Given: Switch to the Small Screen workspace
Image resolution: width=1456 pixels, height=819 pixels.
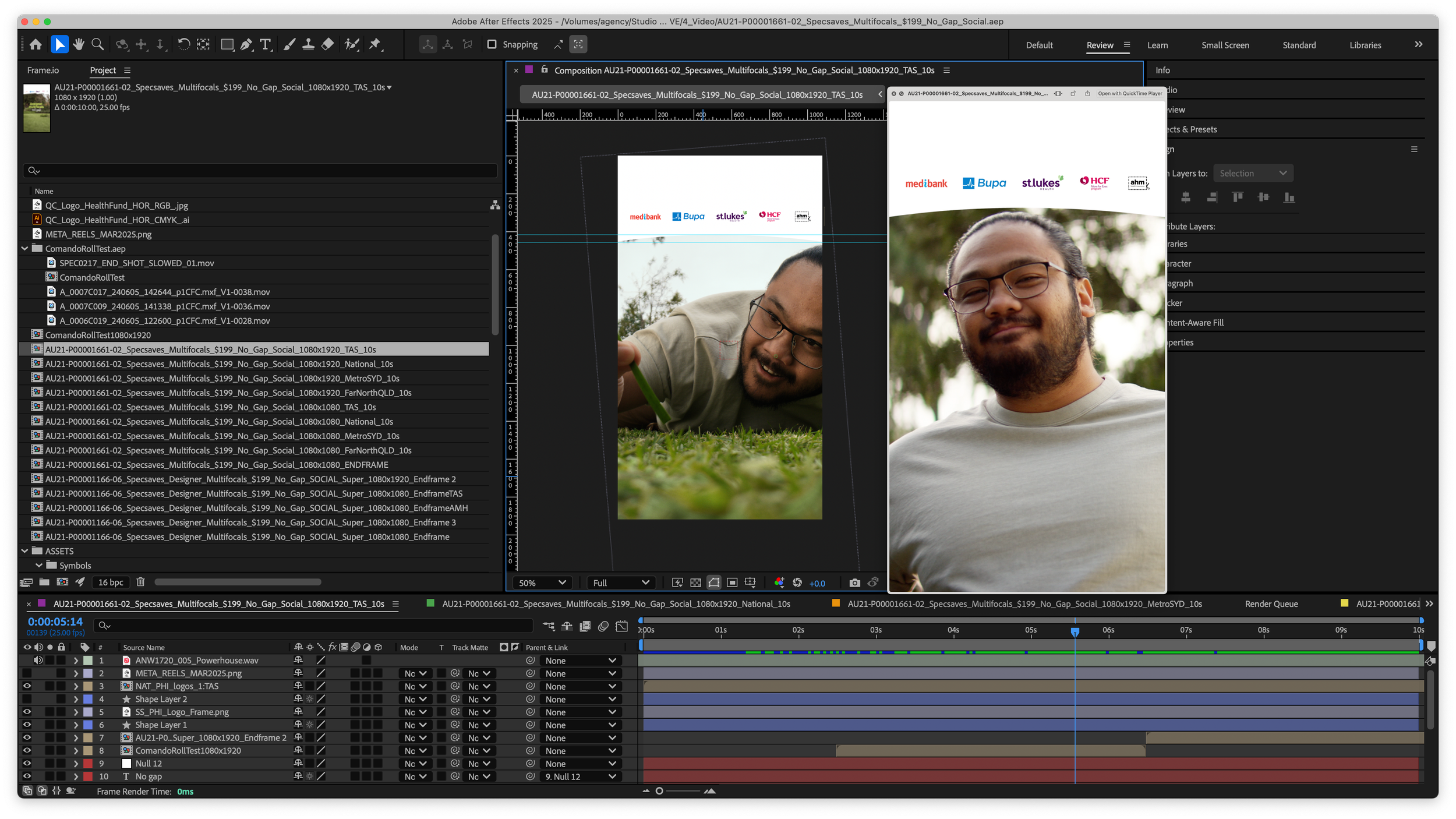Looking at the screenshot, I should coord(1225,45).
